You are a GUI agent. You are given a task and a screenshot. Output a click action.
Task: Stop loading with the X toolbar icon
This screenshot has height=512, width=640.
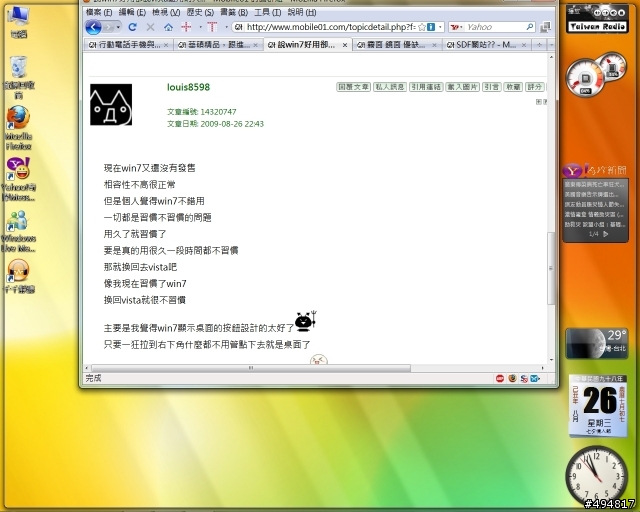(x=150, y=27)
